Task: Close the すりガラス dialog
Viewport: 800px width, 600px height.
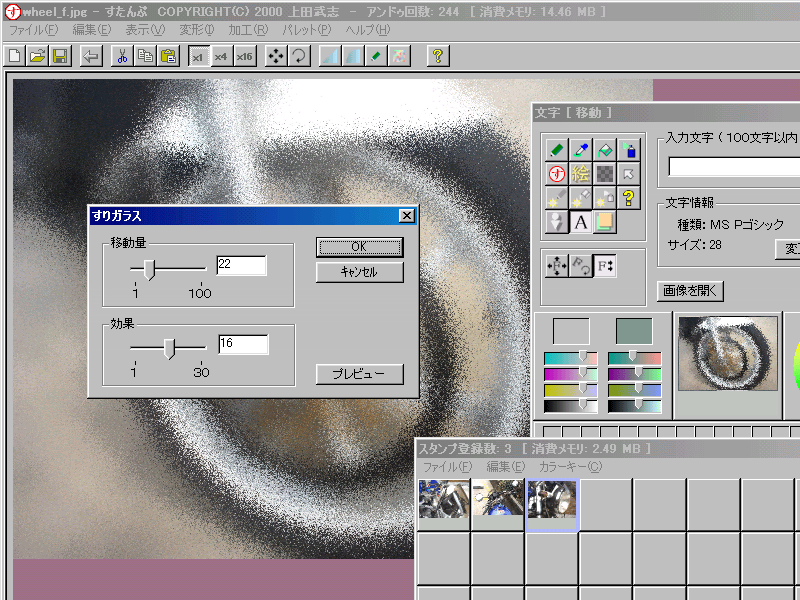Action: (407, 216)
